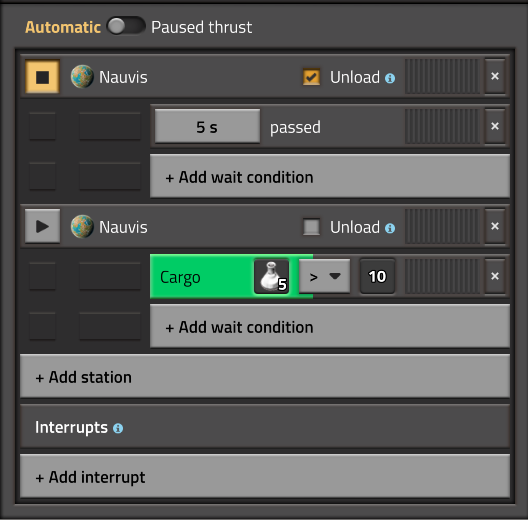The image size is (528, 520).
Task: Open Unload info icon on first stop
Action: [x=390, y=78]
